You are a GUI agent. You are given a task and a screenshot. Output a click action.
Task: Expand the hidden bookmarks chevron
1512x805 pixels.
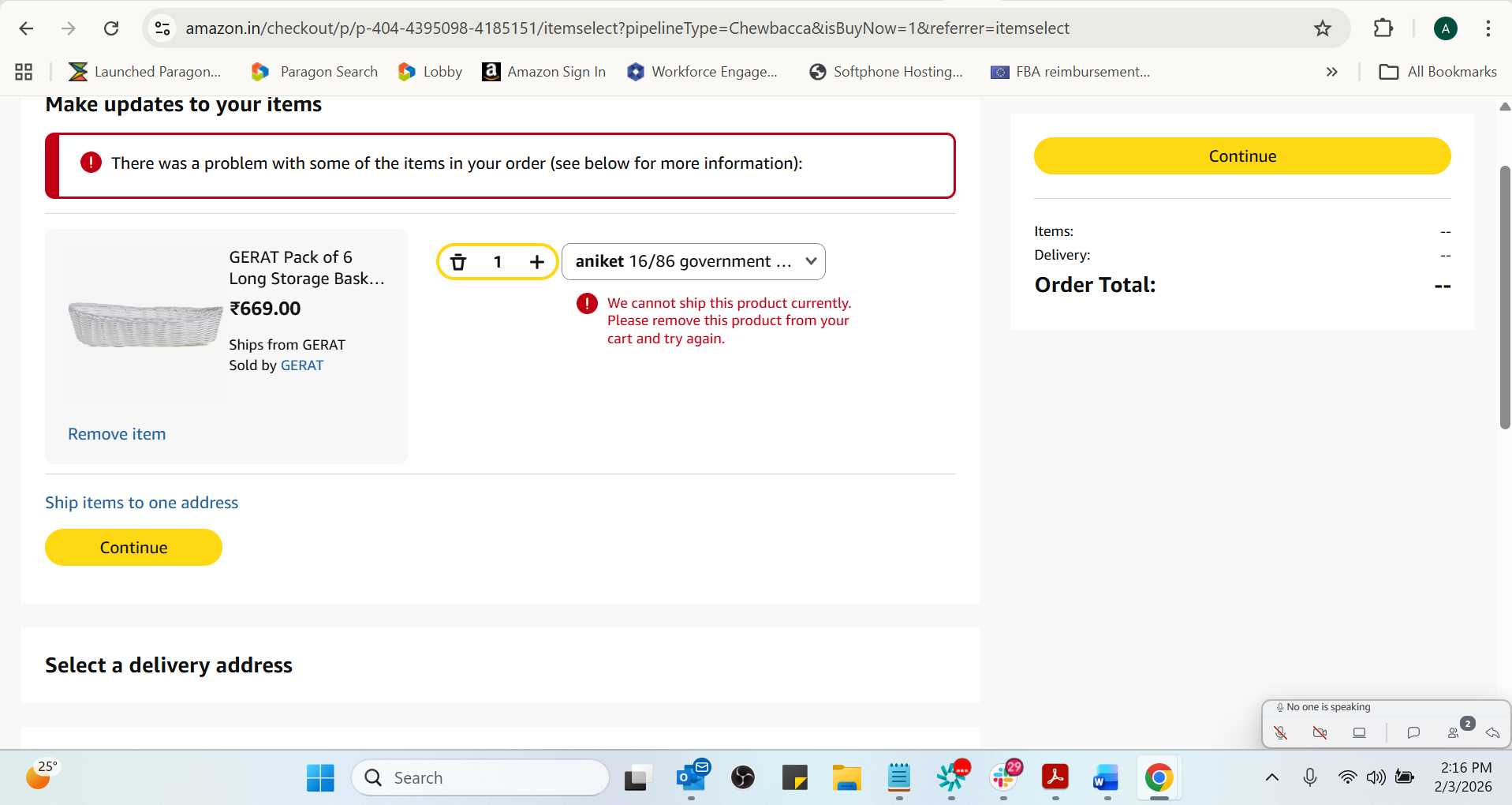click(x=1332, y=72)
